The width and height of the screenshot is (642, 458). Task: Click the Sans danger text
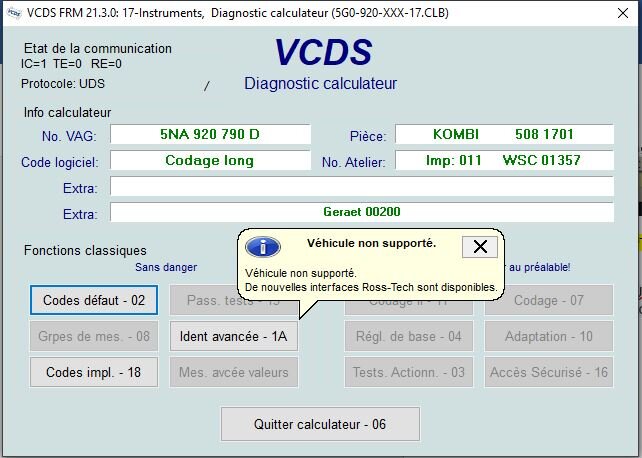tap(166, 267)
